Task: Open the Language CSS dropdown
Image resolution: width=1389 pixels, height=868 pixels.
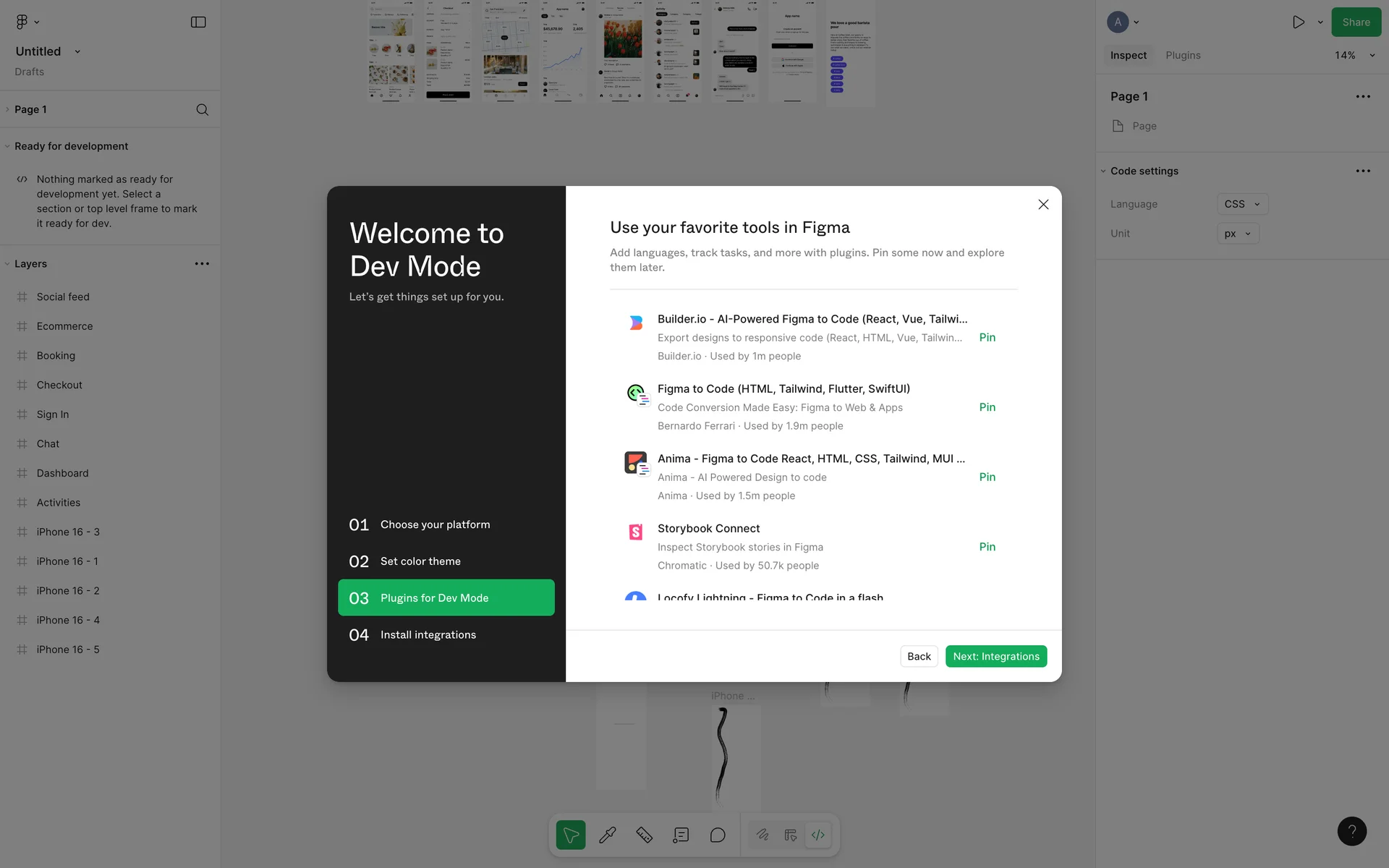Action: coord(1242,204)
